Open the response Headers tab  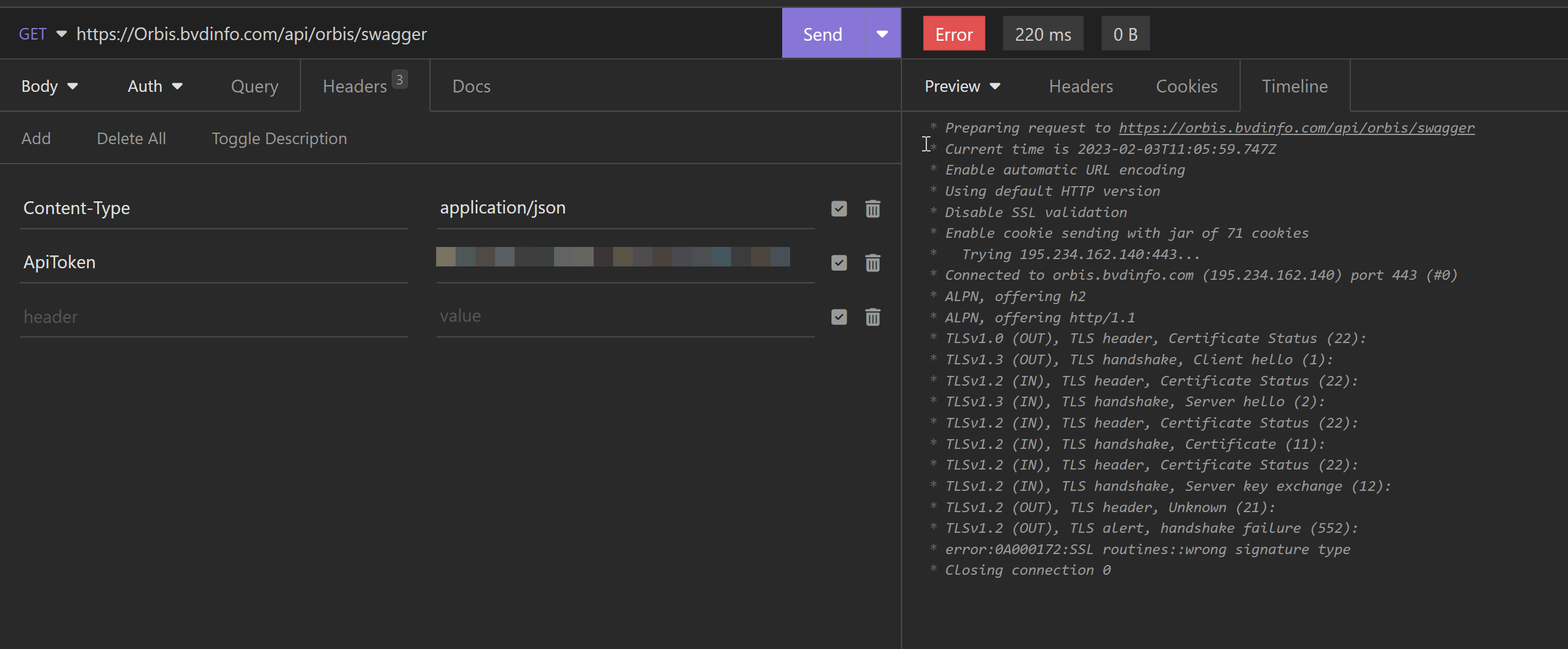[1080, 86]
